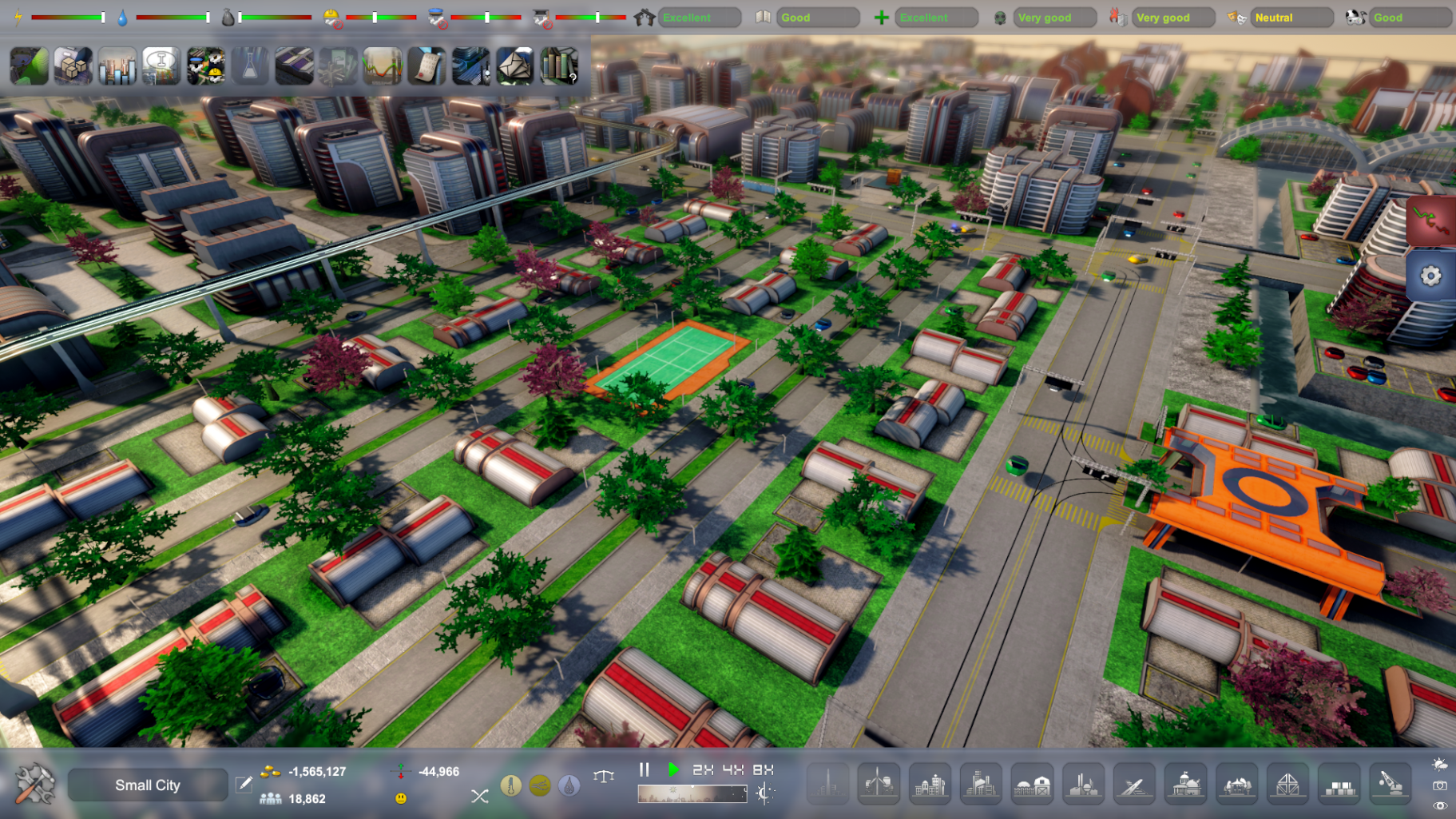The width and height of the screenshot is (1456, 819).
Task: Select the industry factory build category
Action: (x=1083, y=783)
